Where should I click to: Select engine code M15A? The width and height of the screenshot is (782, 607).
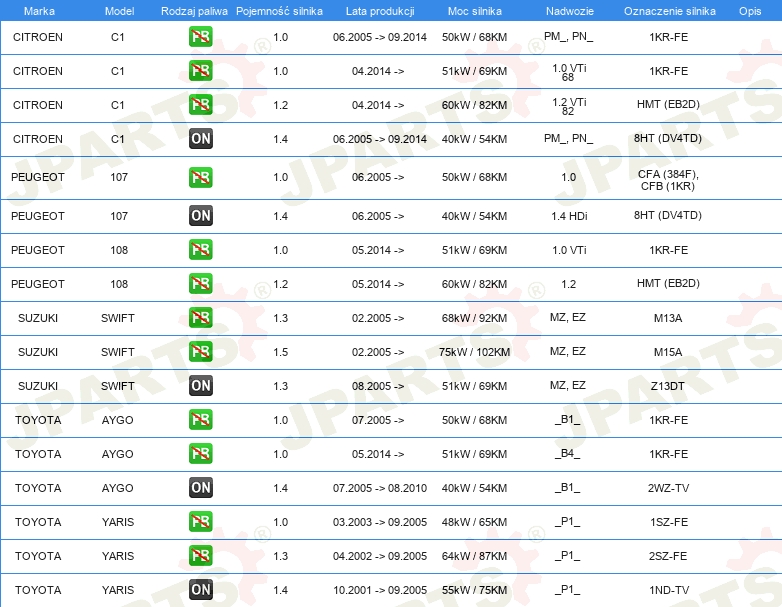pos(668,352)
